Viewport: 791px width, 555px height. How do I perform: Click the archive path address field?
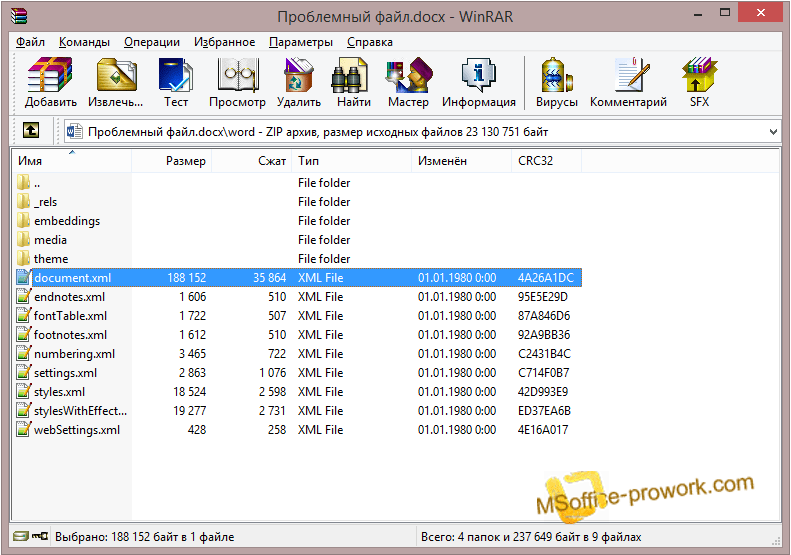tap(422, 132)
